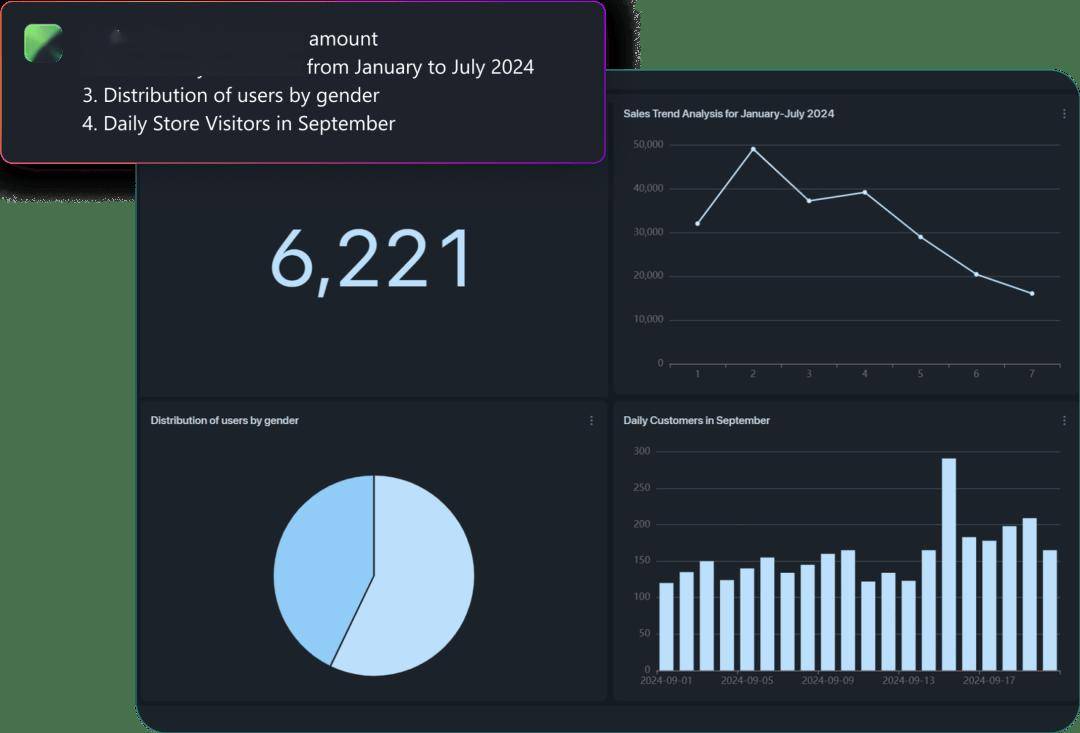Select the month 3 data point on sales line
The image size is (1080, 733).
click(x=809, y=200)
